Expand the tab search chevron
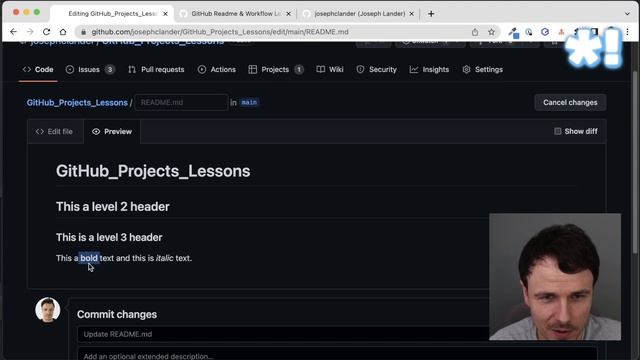Viewport: 640px width, 360px height. point(627,14)
